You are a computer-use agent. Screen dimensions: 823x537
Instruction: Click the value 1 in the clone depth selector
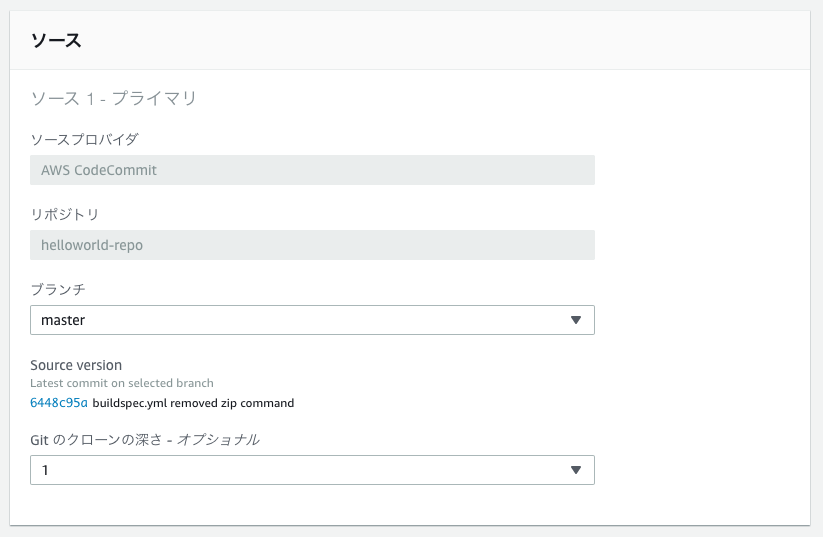[45, 470]
